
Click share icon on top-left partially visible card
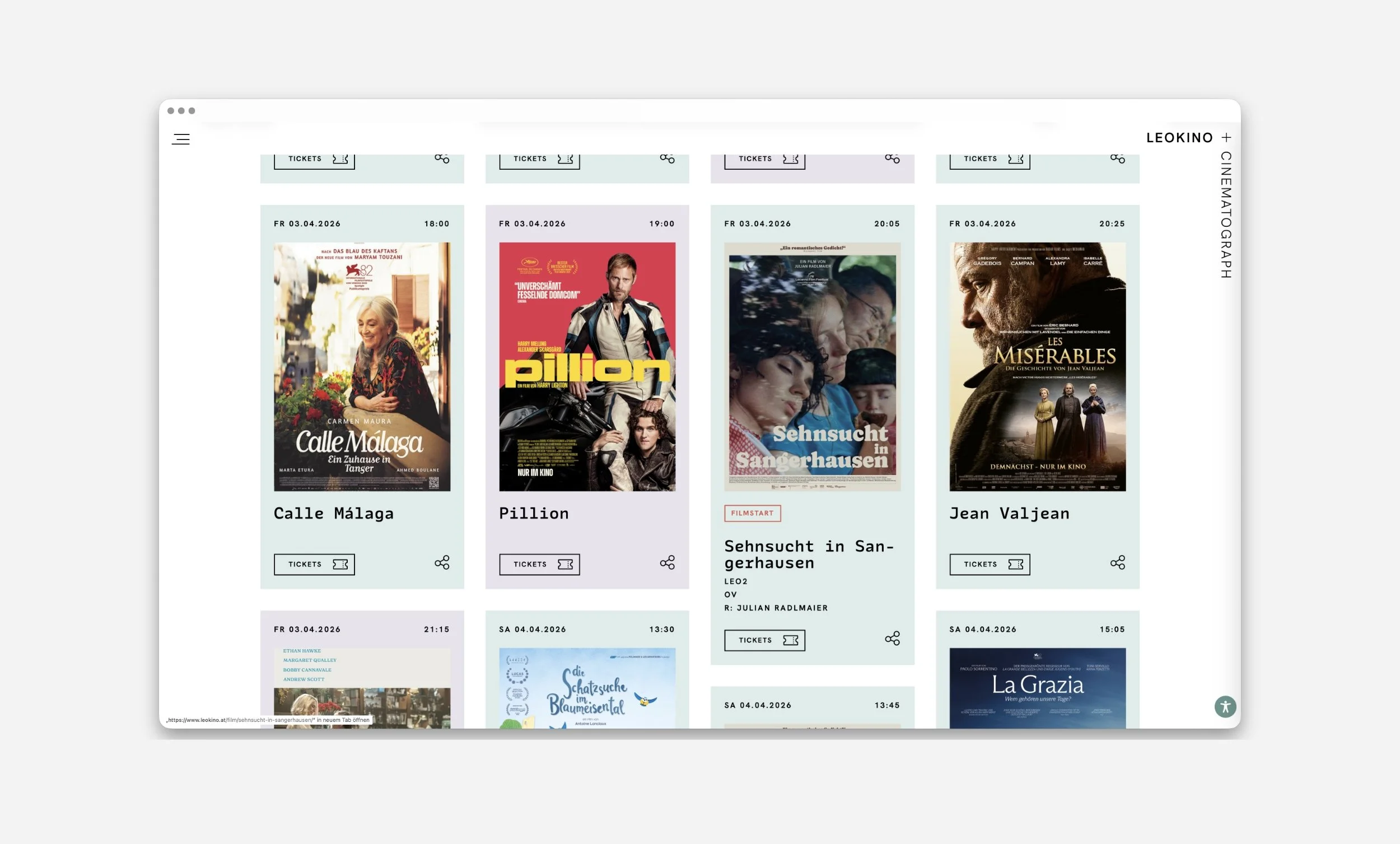(441, 158)
